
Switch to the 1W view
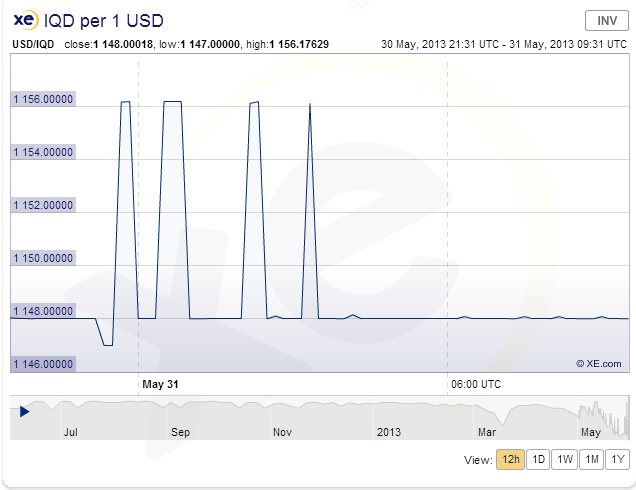564,459
